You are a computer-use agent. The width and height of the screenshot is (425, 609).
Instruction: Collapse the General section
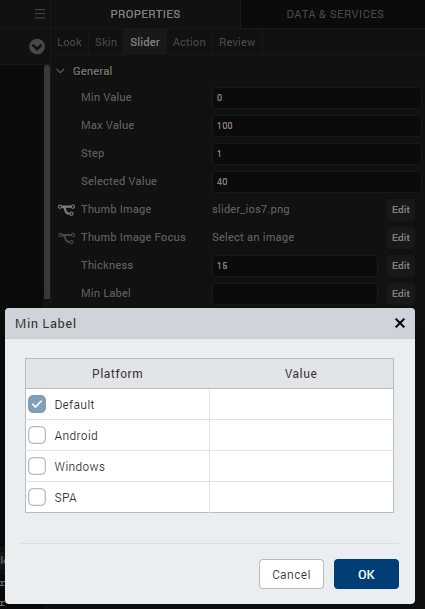pyautogui.click(x=60, y=71)
